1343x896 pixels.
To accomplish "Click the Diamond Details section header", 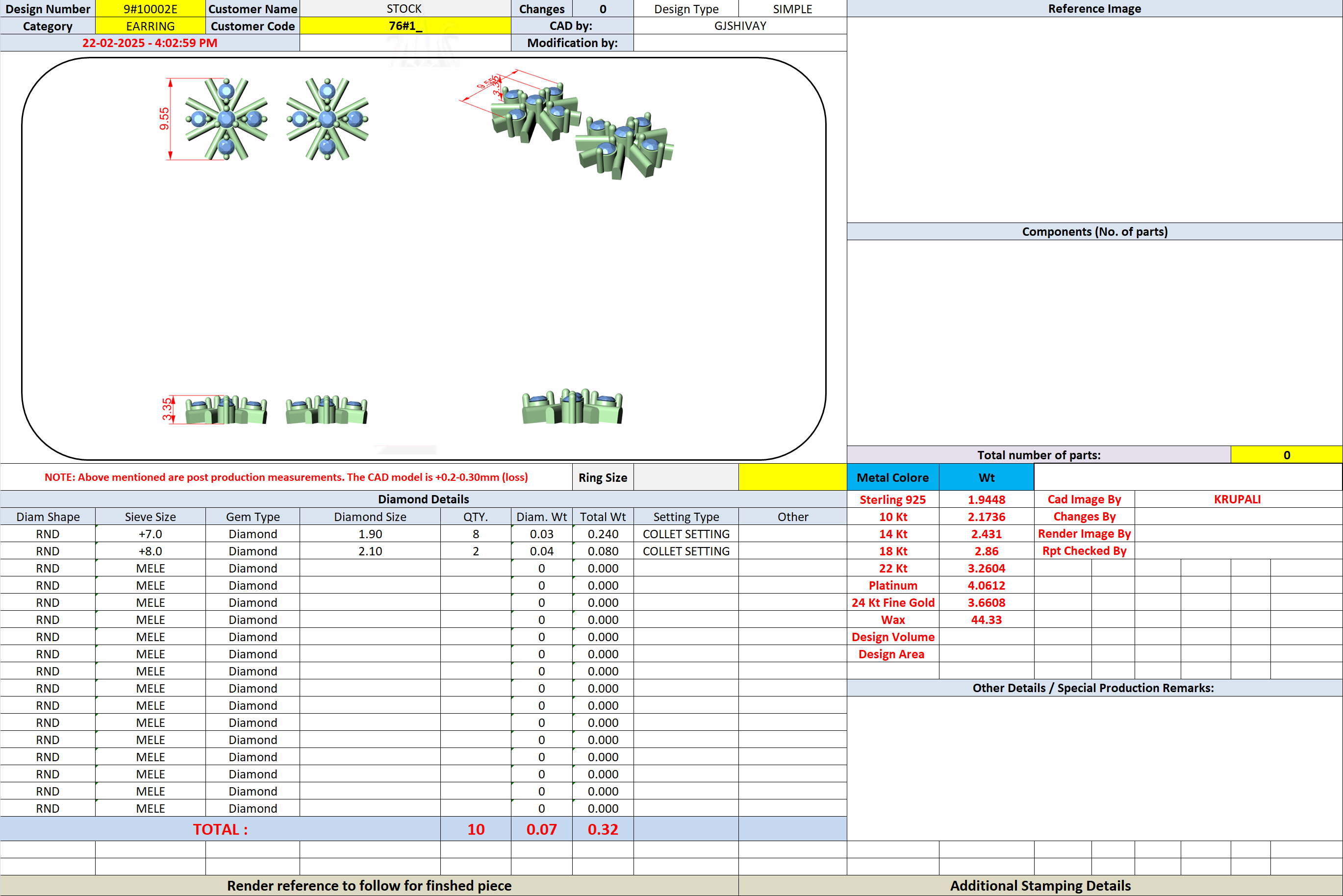I will point(424,499).
